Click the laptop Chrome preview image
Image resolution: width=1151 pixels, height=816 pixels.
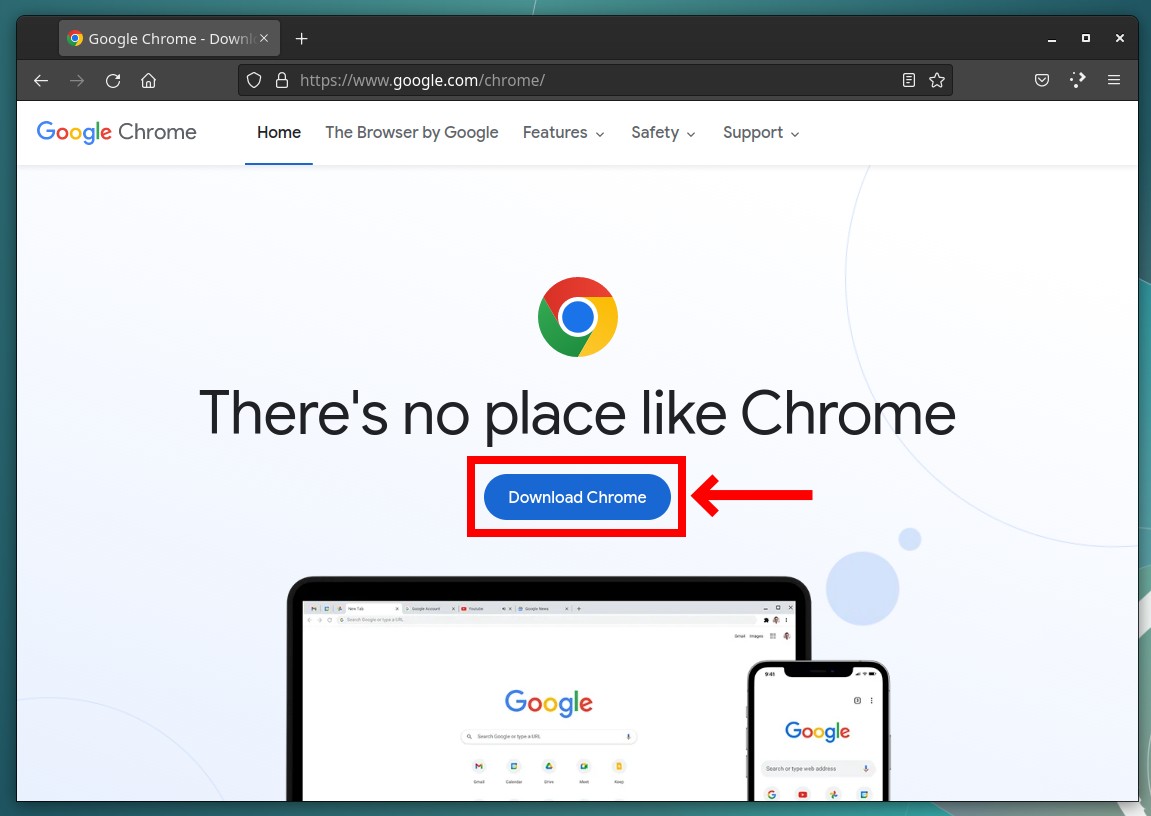pos(549,689)
